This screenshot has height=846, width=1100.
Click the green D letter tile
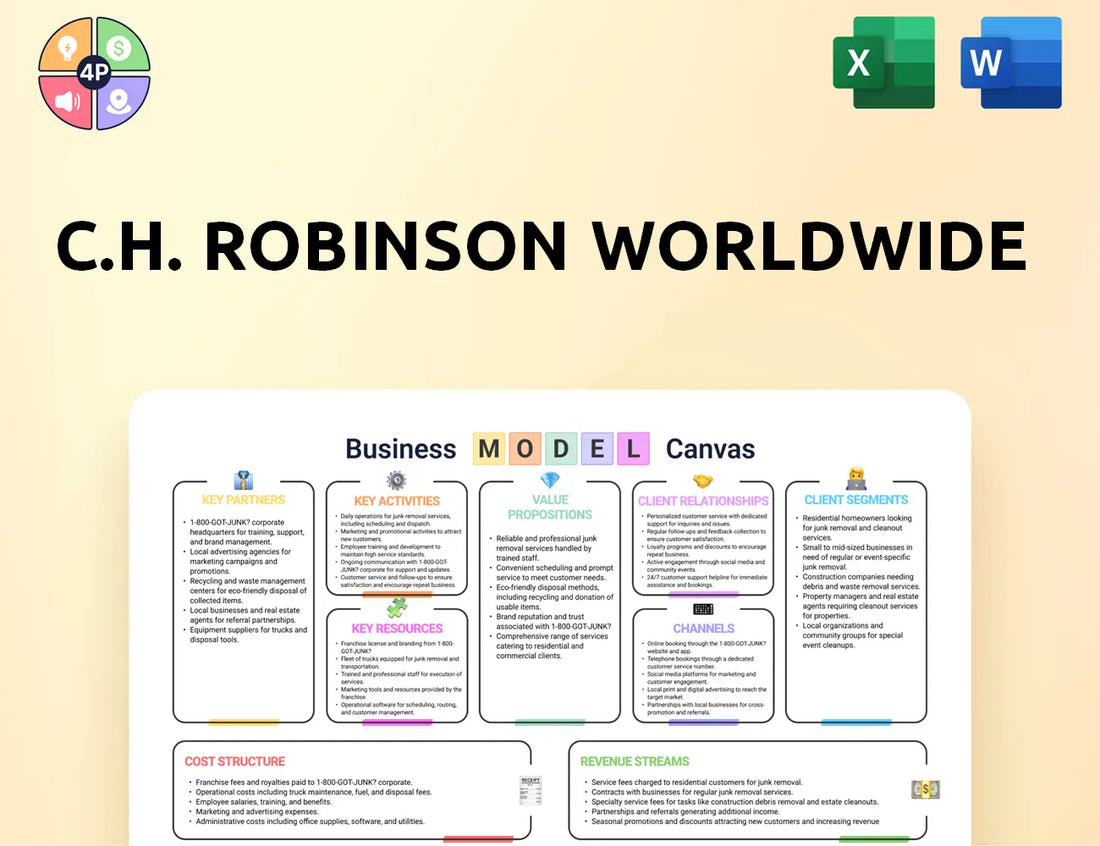561,448
